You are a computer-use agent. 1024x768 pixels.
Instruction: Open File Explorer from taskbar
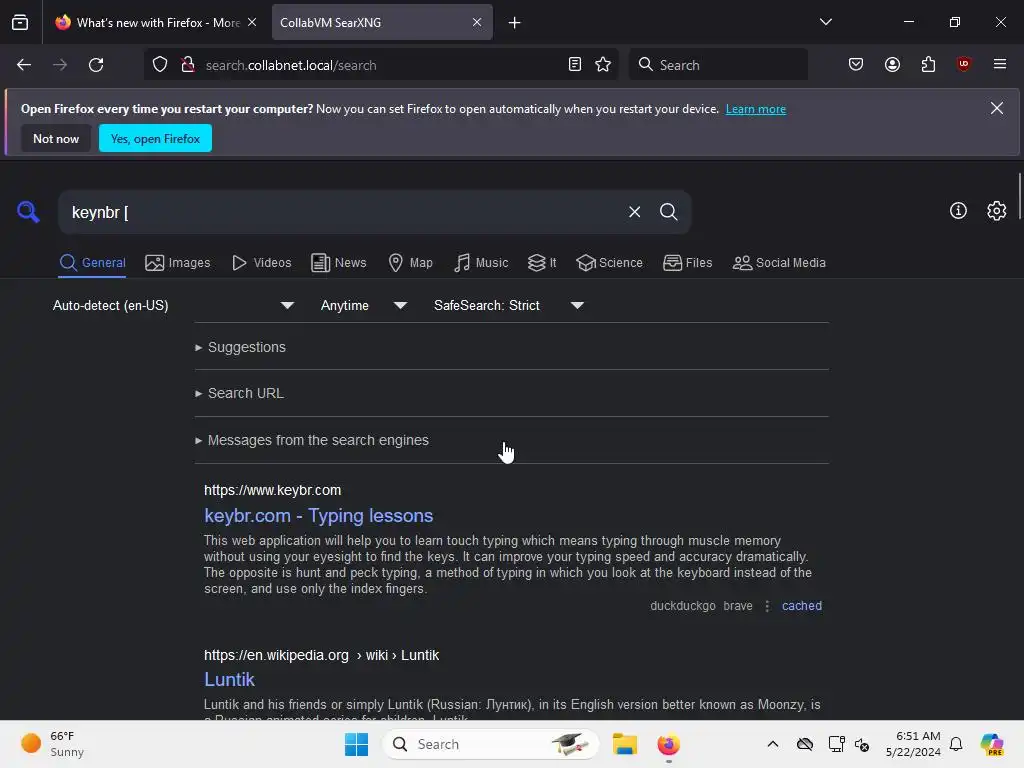(x=624, y=744)
